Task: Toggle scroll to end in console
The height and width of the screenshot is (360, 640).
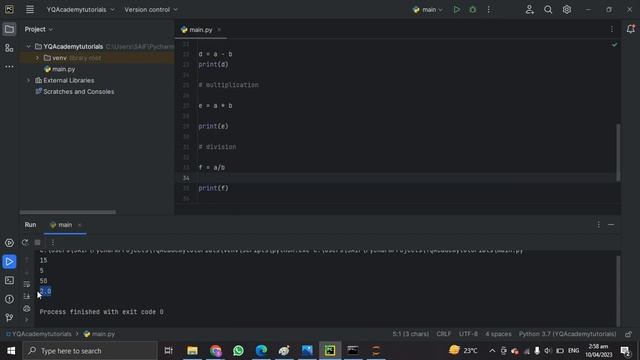Action: click(x=27, y=296)
